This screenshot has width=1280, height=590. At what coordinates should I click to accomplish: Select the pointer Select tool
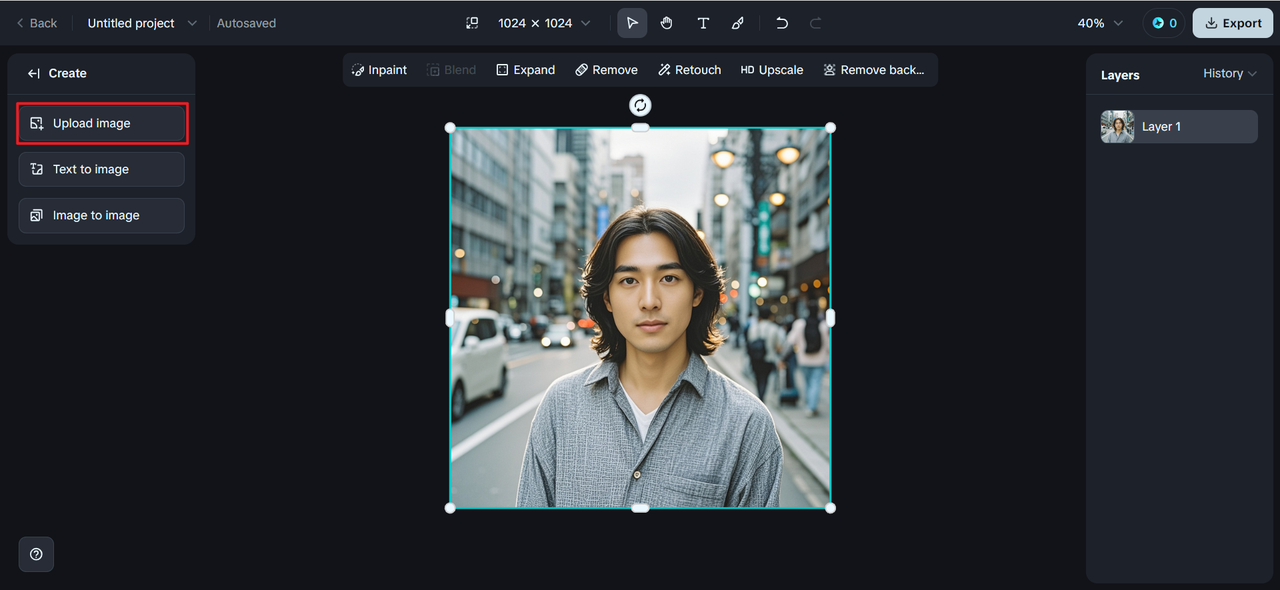[x=632, y=23]
